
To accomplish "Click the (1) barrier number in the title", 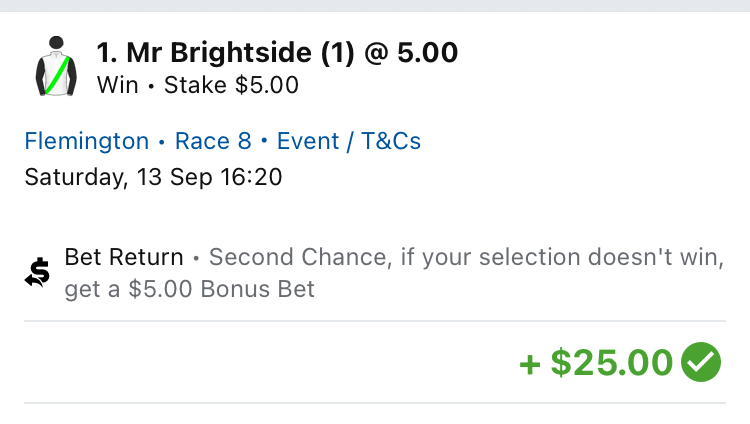I will click(x=339, y=53).
